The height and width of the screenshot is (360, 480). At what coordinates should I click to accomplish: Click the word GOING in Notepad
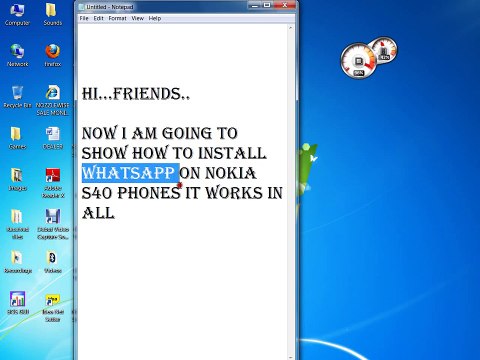tap(187, 133)
